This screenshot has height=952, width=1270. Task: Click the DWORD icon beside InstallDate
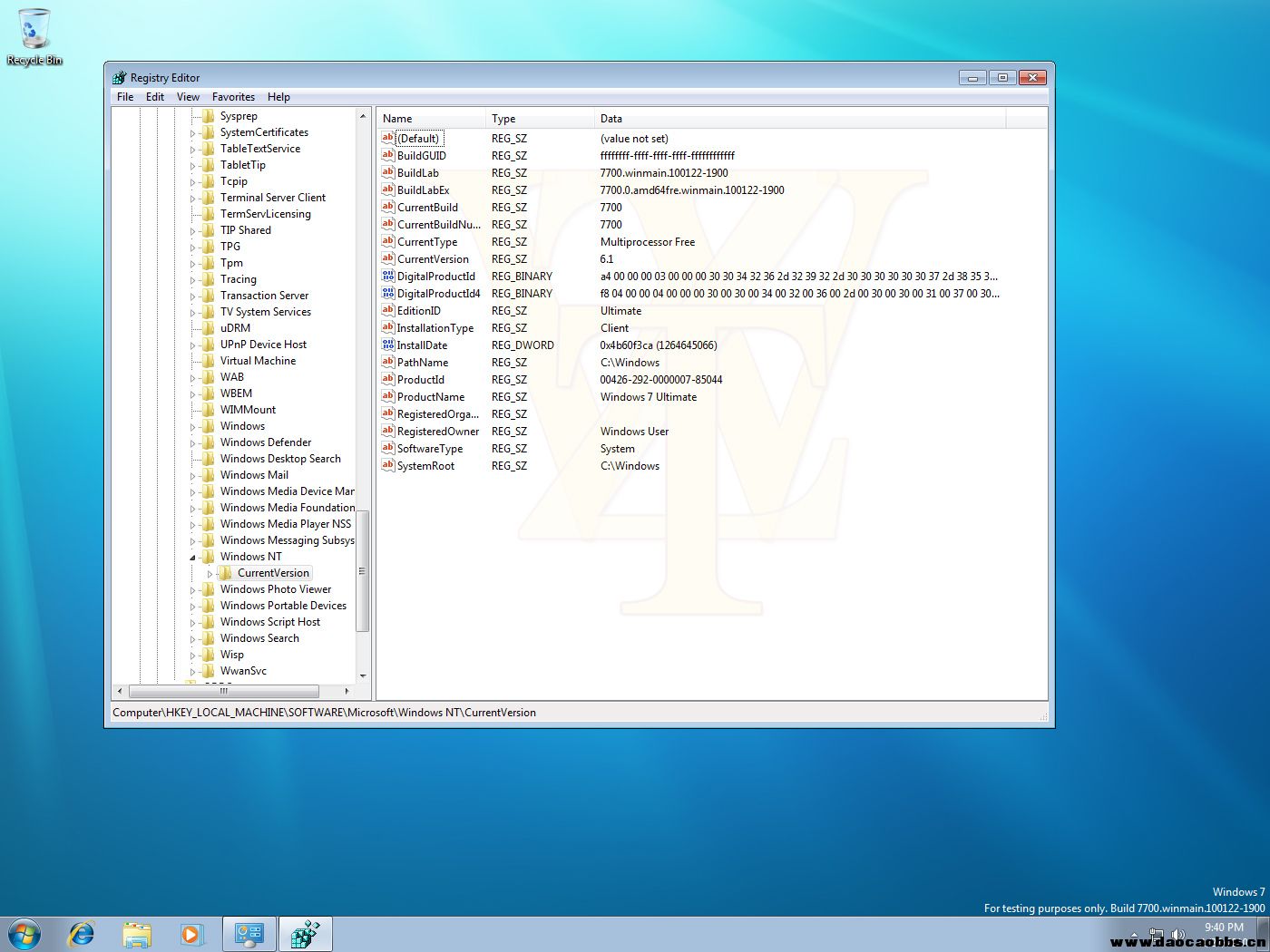point(388,345)
